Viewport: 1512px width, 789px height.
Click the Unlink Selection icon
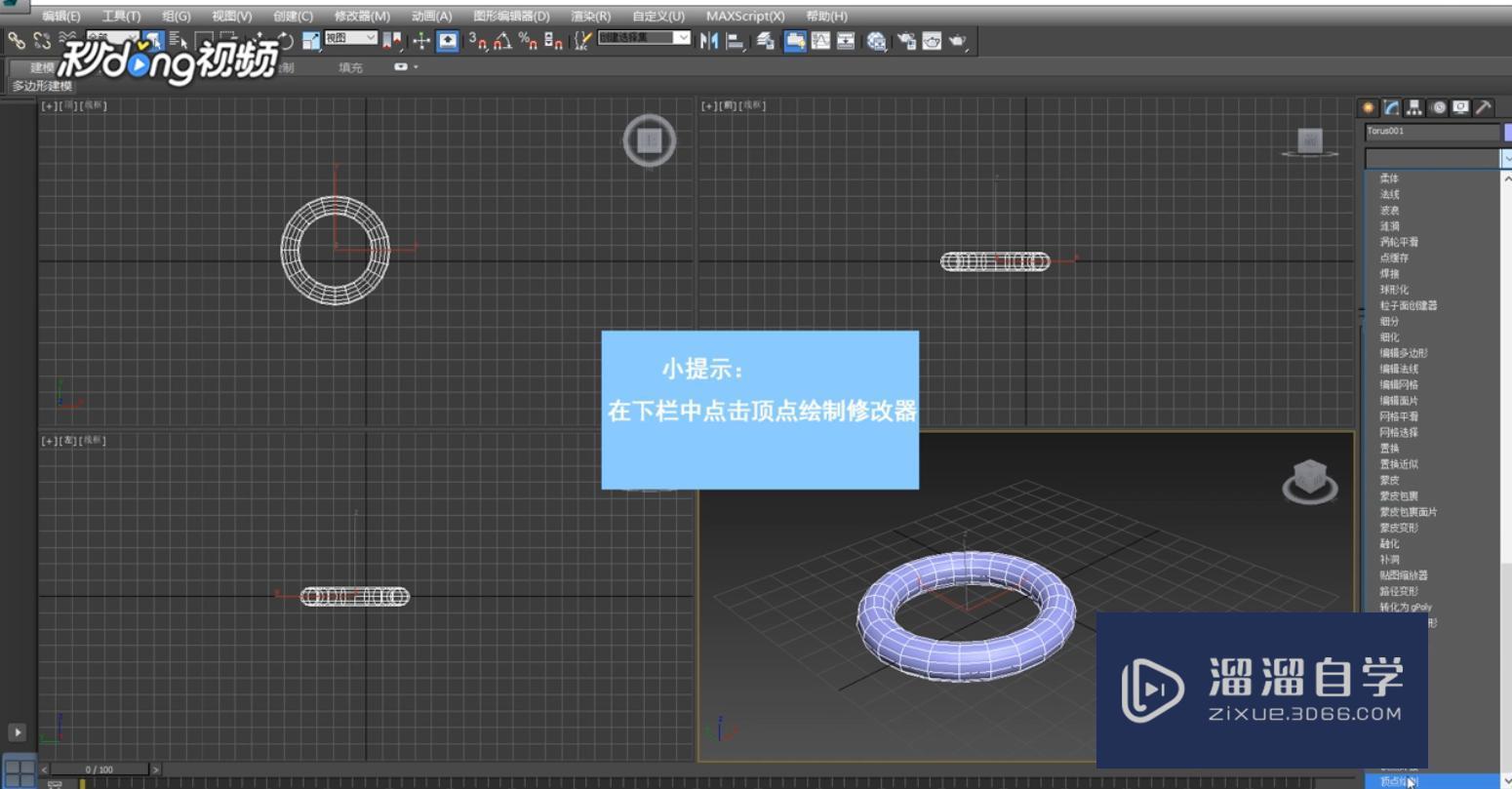(x=42, y=41)
